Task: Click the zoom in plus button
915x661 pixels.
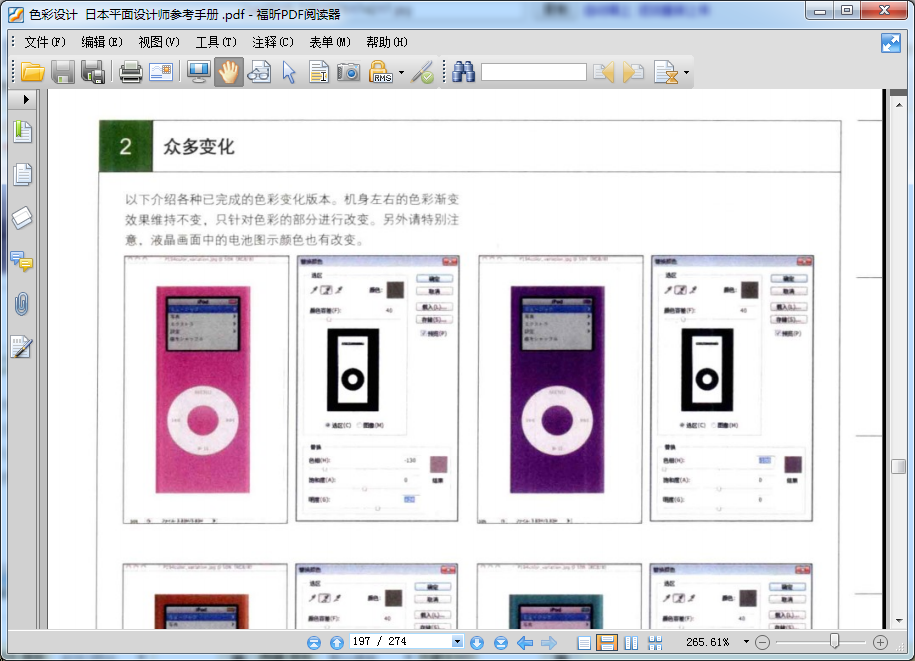Action: 880,642
